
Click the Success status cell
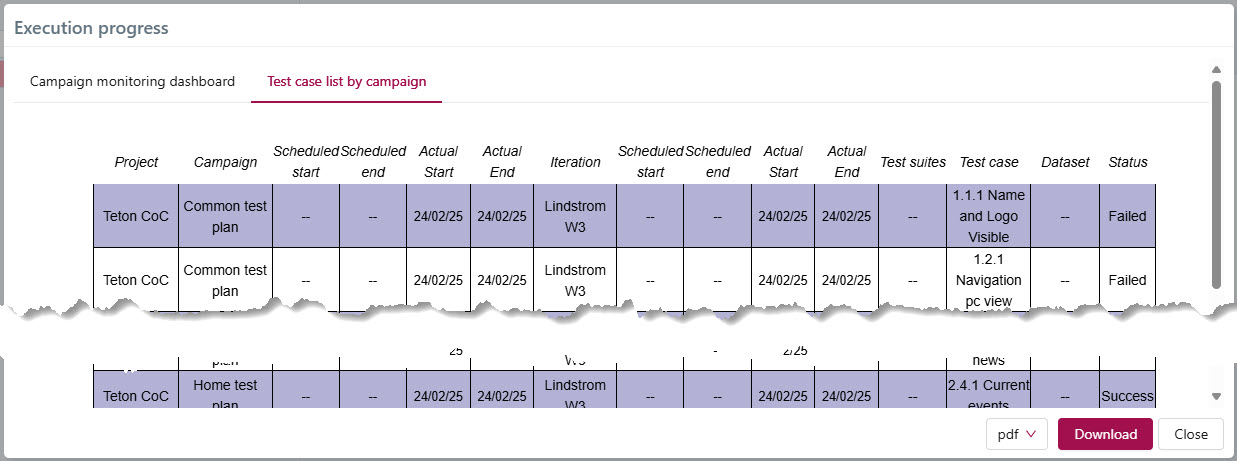[x=1127, y=396]
